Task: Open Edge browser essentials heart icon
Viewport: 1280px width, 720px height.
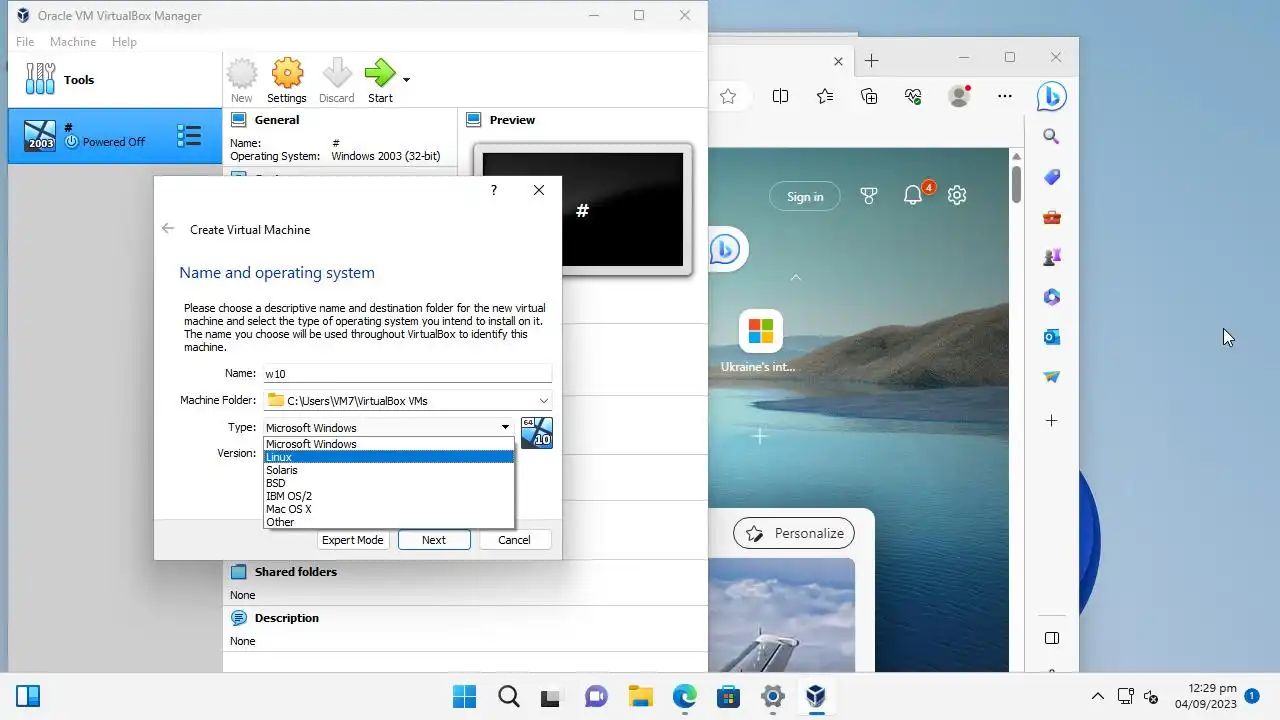Action: point(913,96)
